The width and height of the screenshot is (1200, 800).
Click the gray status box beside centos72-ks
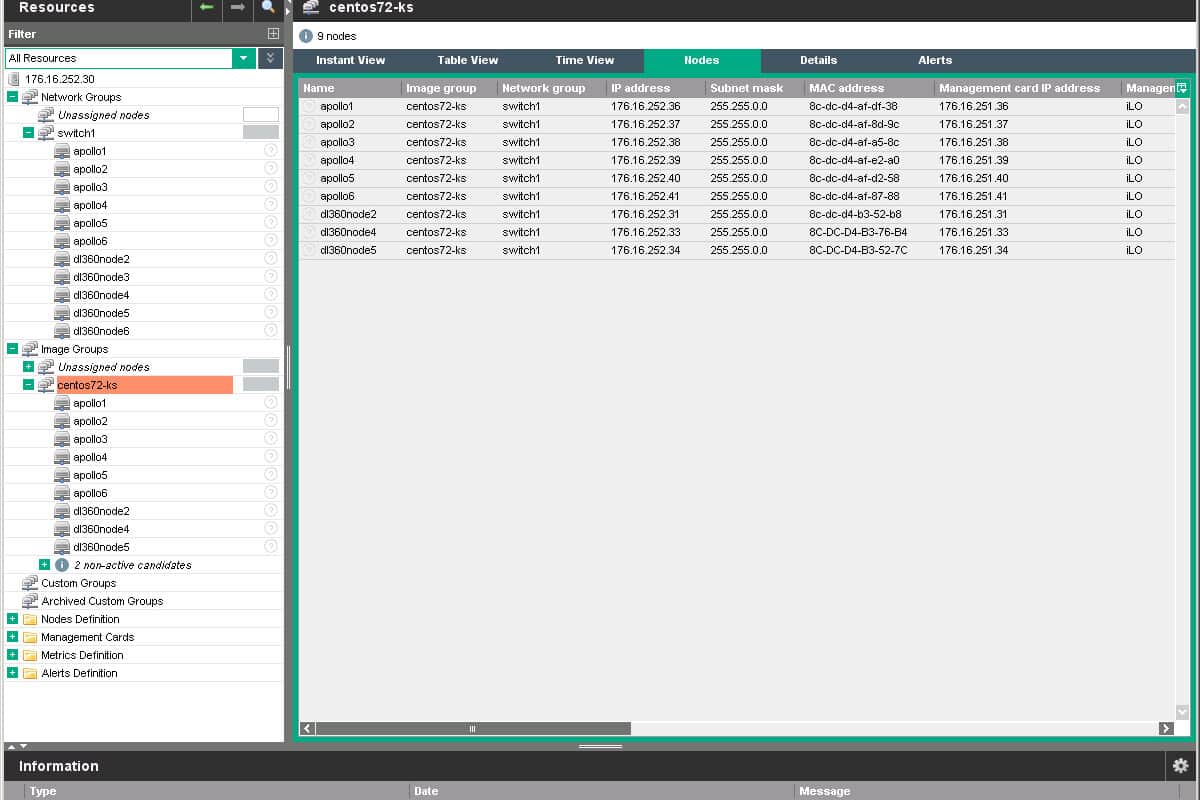click(x=261, y=385)
